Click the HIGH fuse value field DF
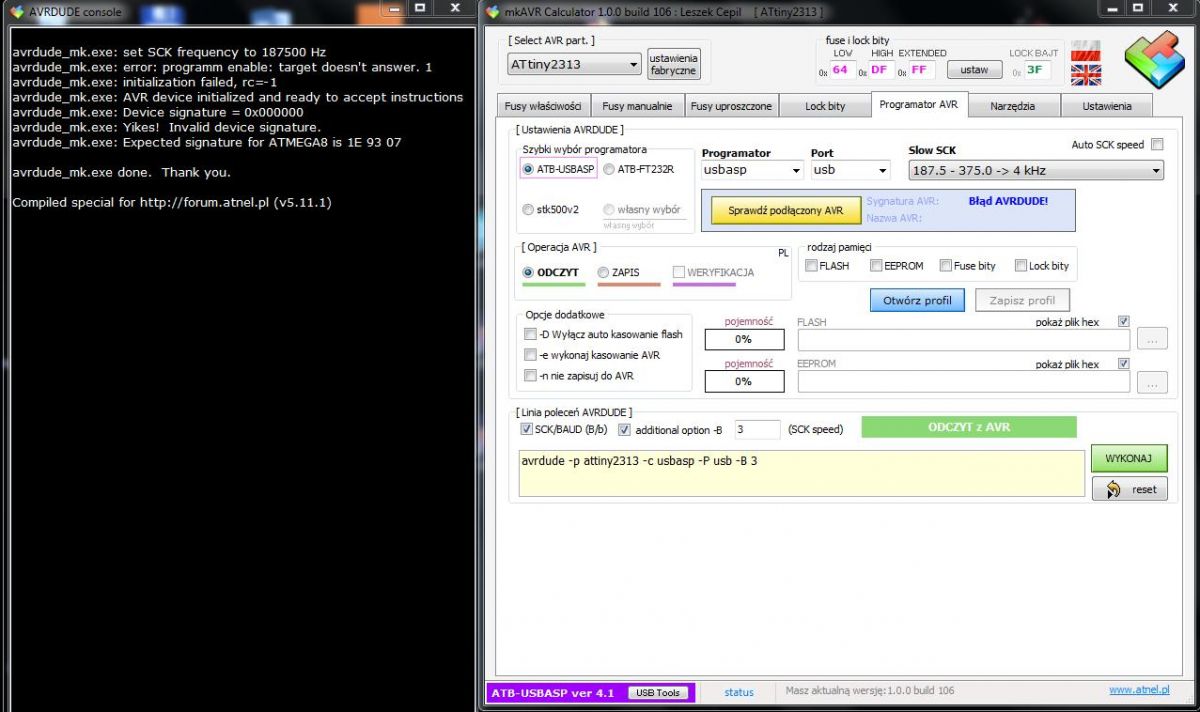Screen dimensions: 1200x712 (x=879, y=70)
